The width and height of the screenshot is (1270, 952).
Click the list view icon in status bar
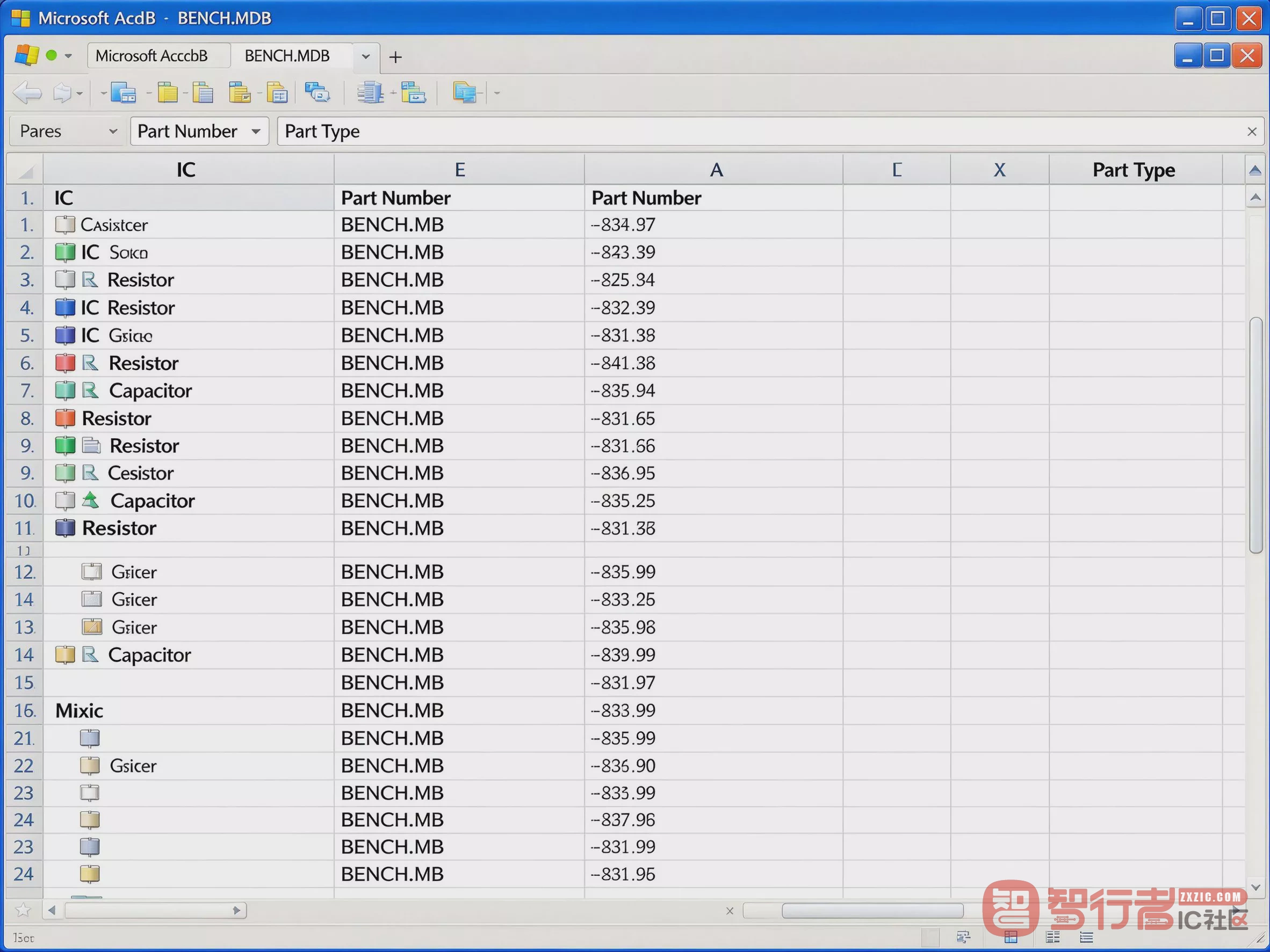[1086, 938]
